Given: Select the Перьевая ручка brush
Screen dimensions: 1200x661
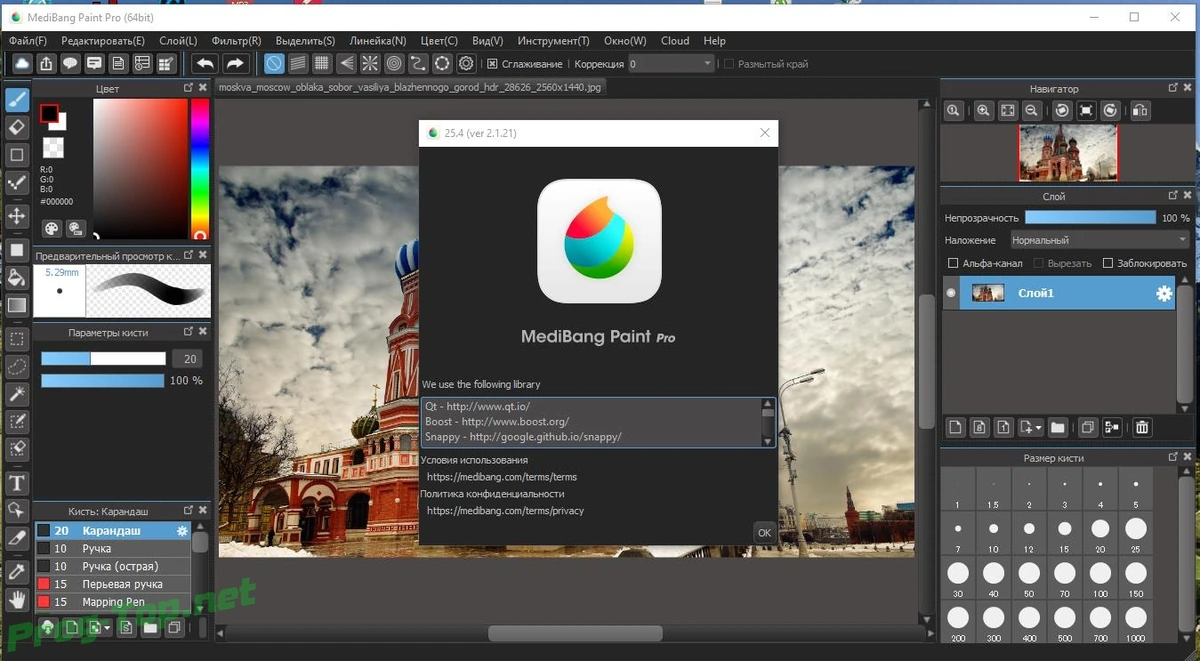Looking at the screenshot, I should point(111,584).
